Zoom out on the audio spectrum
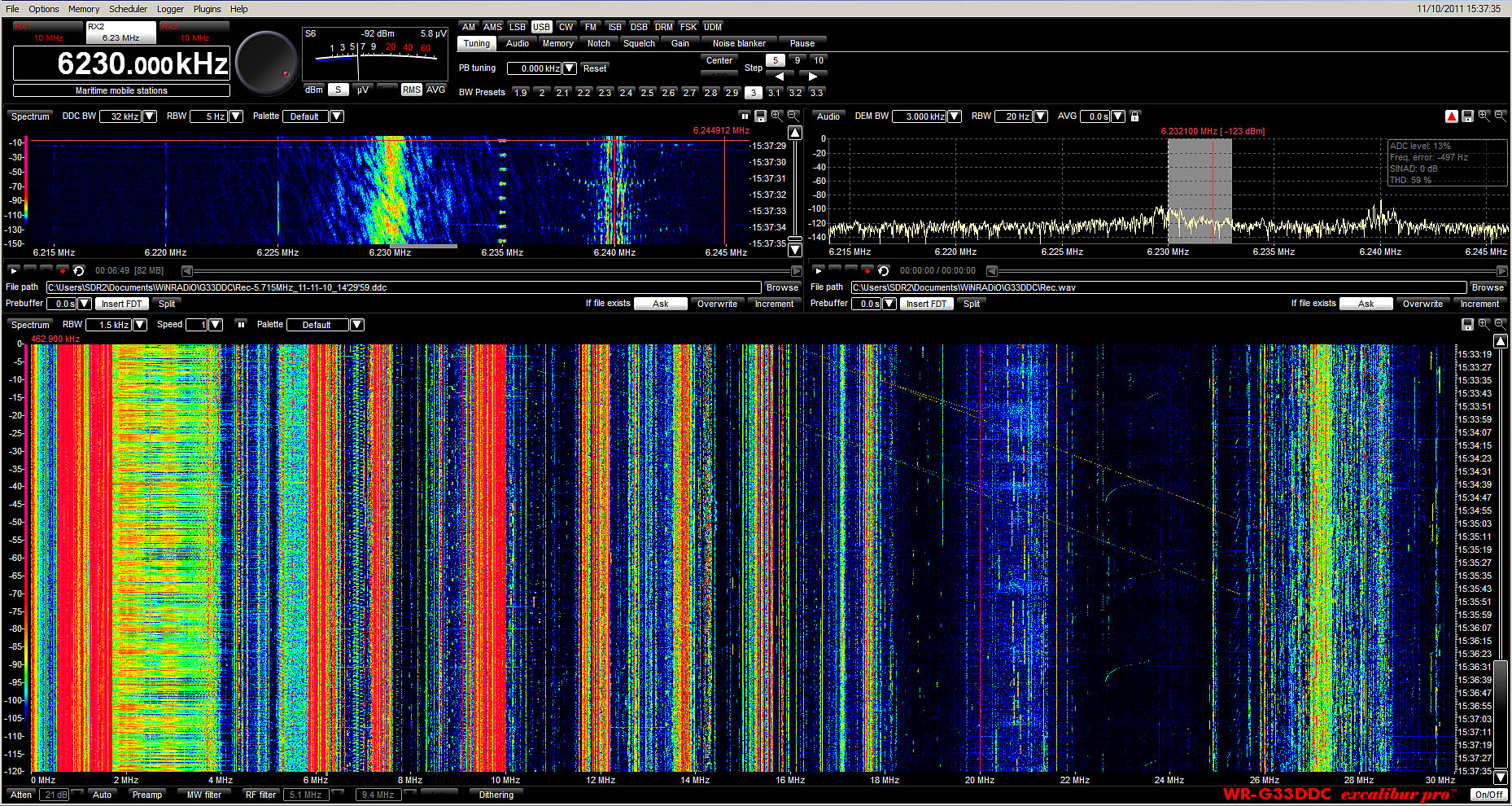Image resolution: width=1512 pixels, height=806 pixels. coord(1500,116)
